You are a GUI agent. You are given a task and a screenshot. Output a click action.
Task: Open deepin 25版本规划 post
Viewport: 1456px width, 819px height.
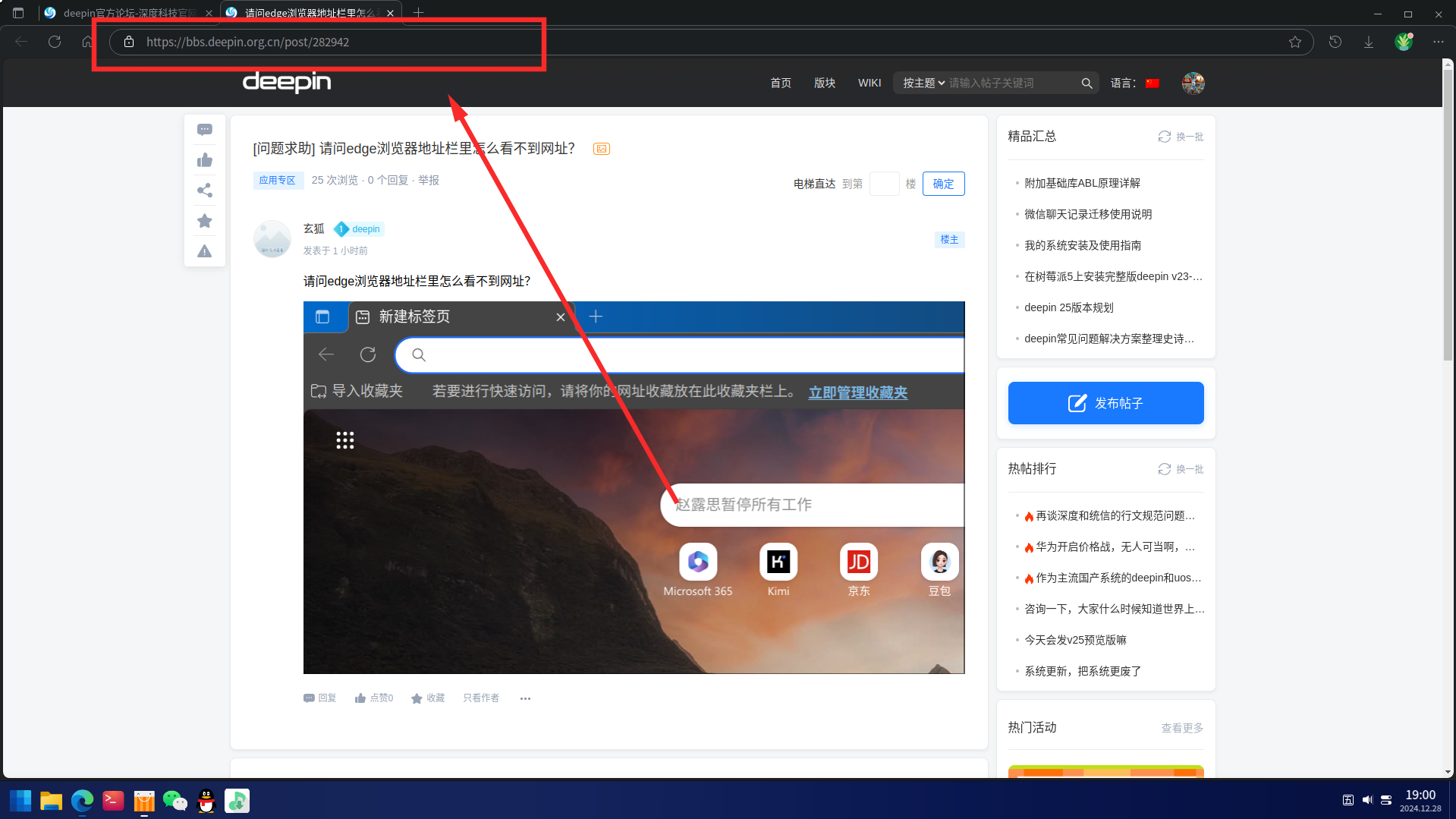click(1068, 308)
